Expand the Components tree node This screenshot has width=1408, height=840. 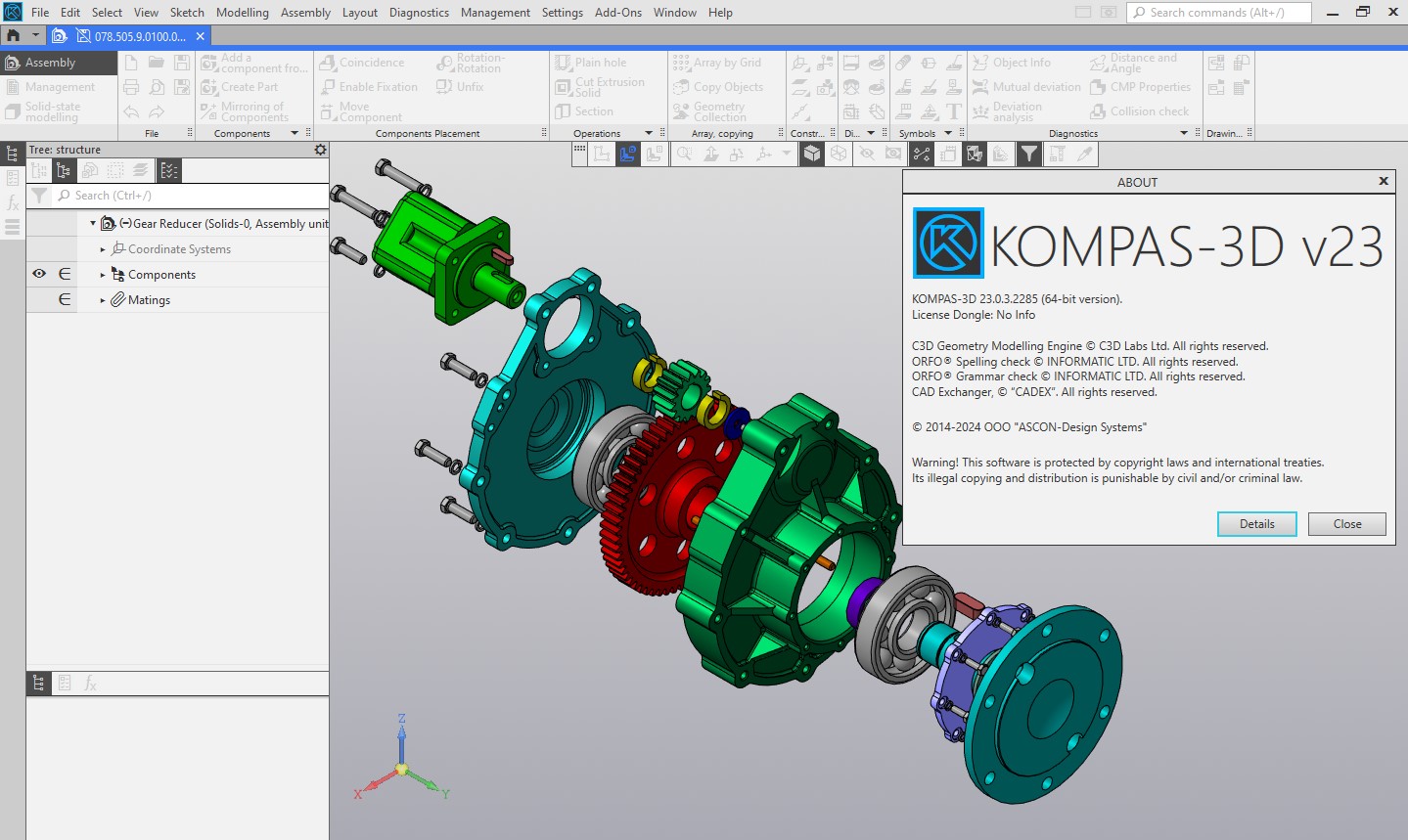tap(103, 275)
